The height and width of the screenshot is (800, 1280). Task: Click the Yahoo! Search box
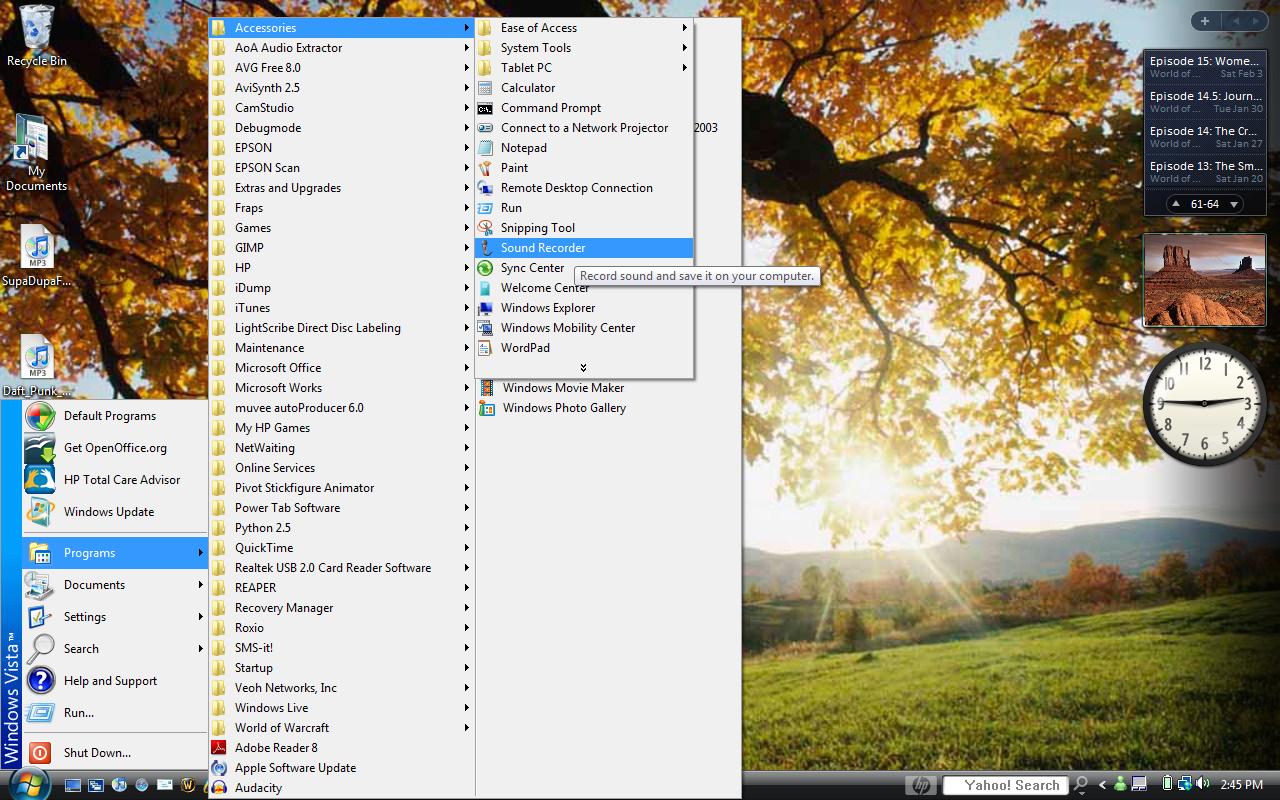[x=1005, y=785]
